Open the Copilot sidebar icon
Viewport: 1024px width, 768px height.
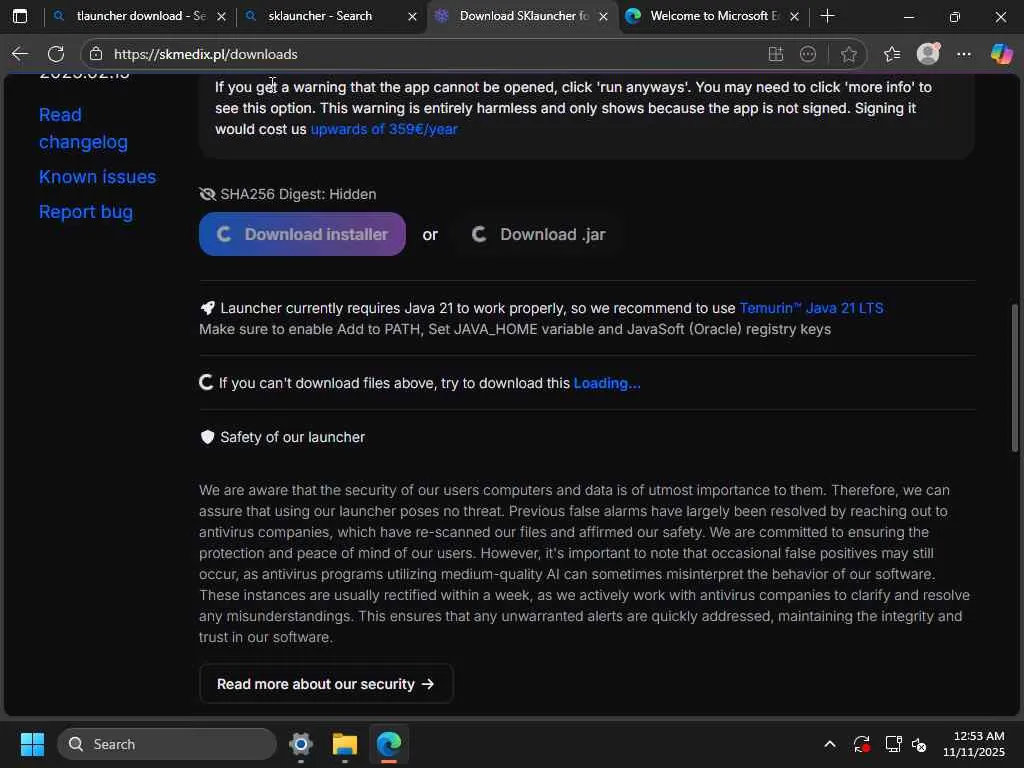pyautogui.click(x=1002, y=54)
